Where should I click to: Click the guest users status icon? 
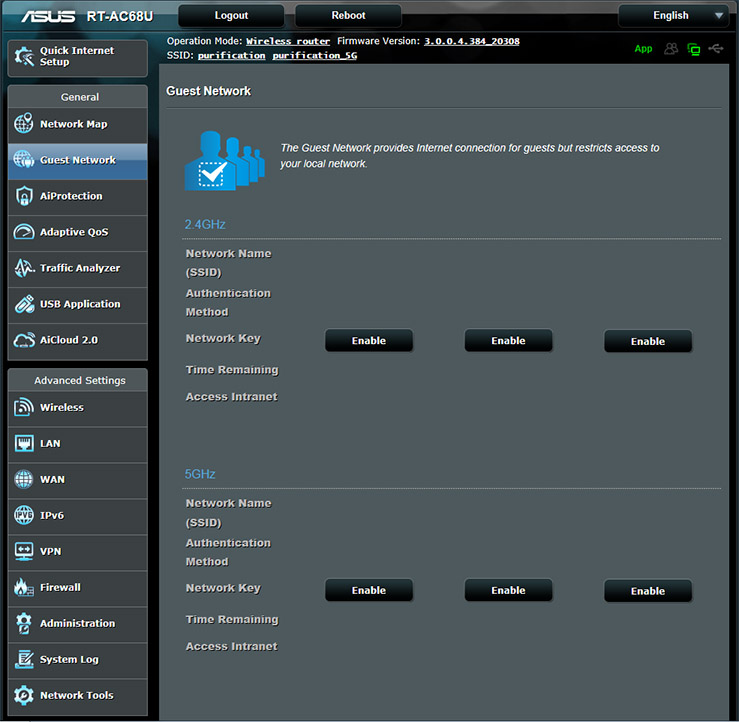(671, 49)
